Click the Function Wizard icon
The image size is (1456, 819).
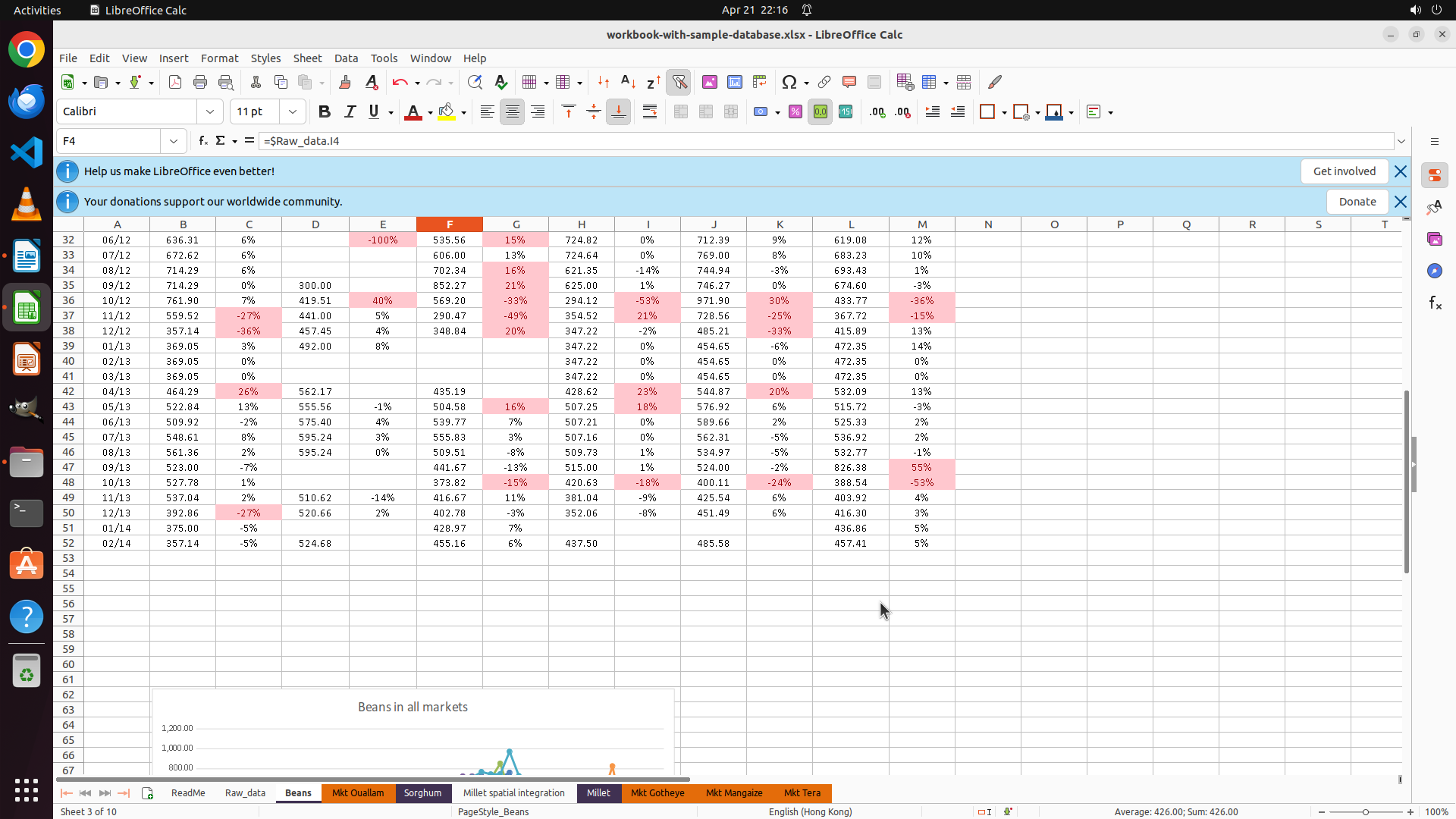pos(202,141)
